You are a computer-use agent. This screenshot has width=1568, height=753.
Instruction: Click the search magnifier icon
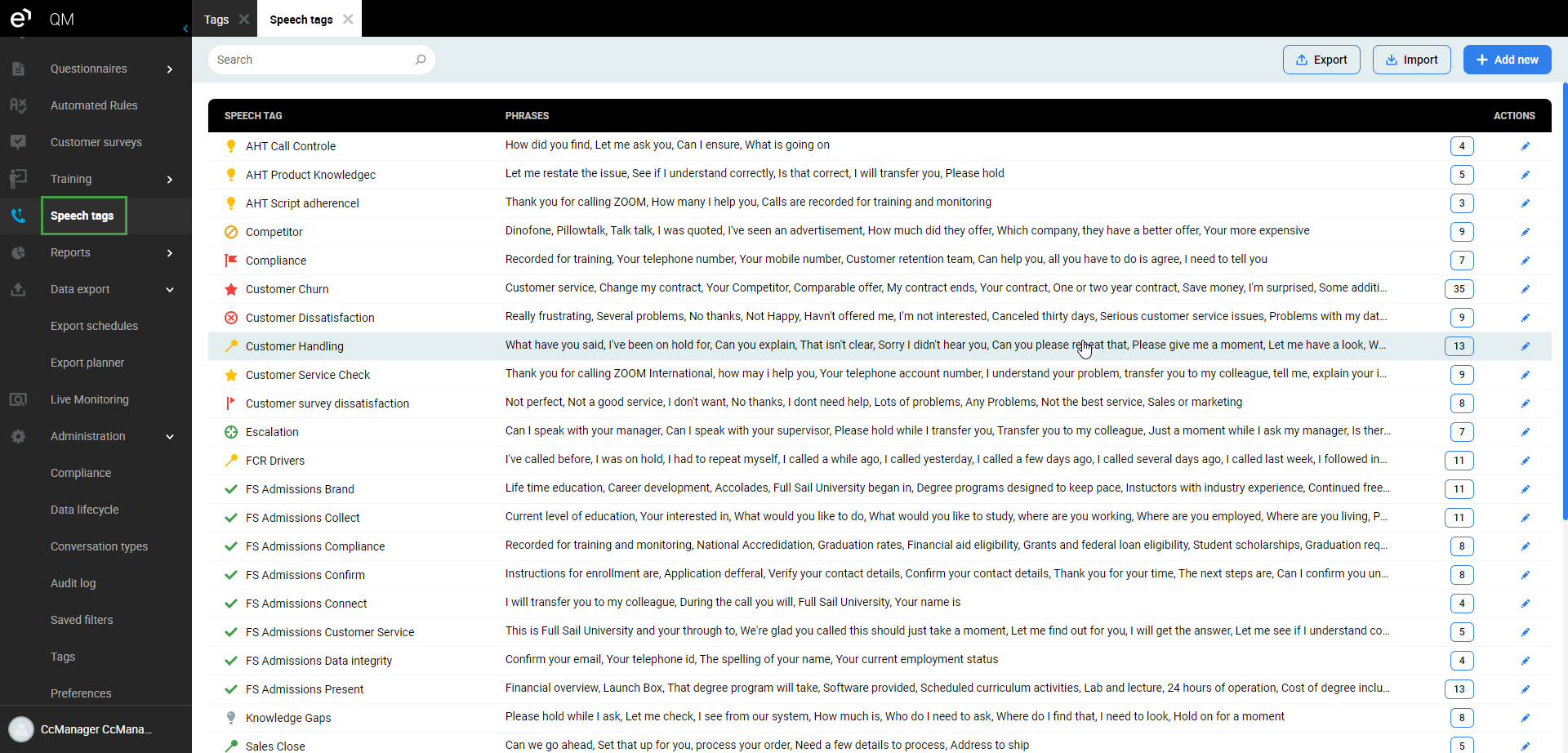point(420,60)
